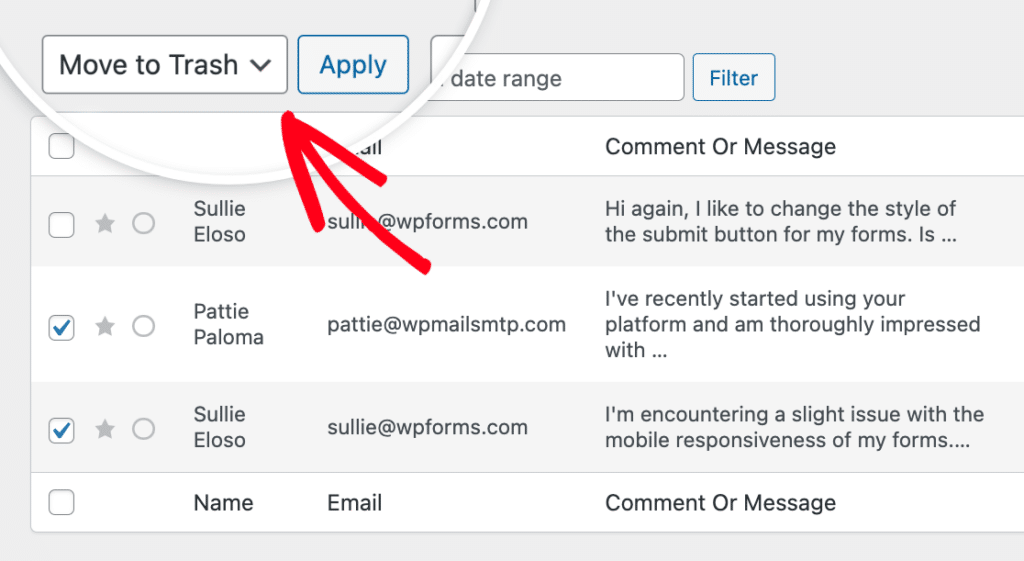Viewport: 1024px width, 561px height.
Task: Toggle the select-all checkbox in table footer
Action: (x=62, y=503)
